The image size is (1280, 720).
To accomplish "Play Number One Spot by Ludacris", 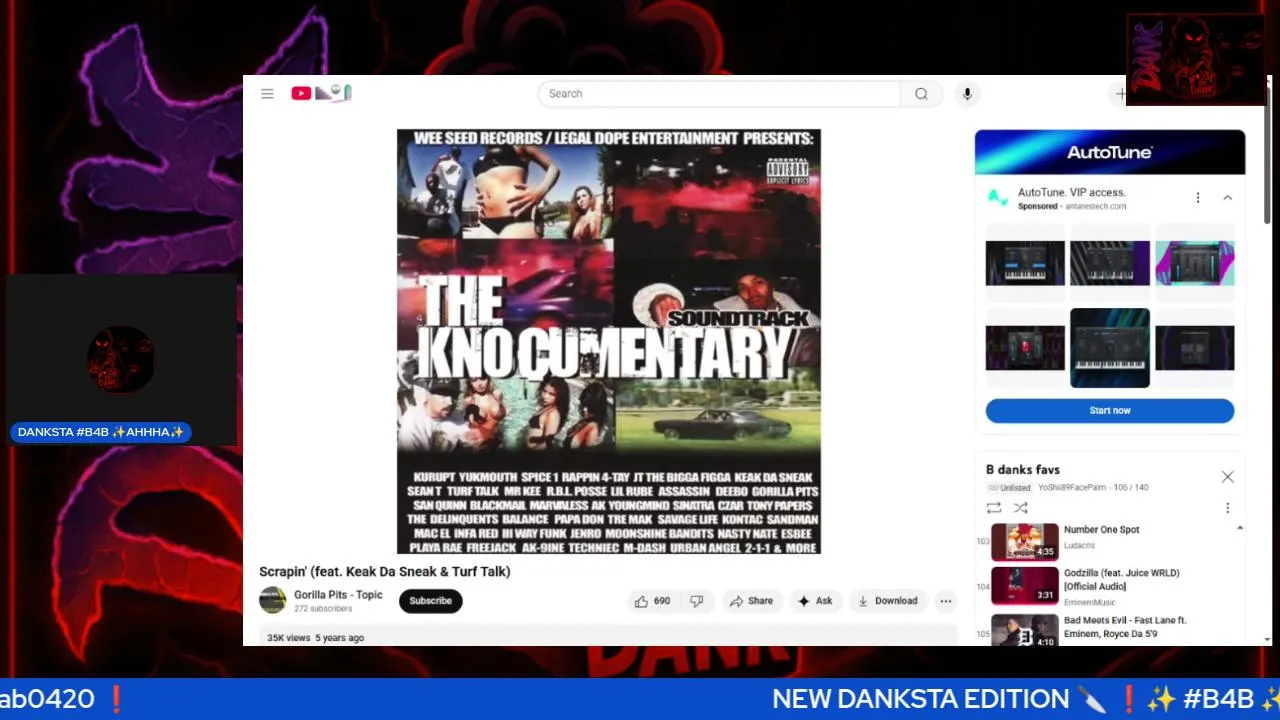I will [x=1110, y=541].
